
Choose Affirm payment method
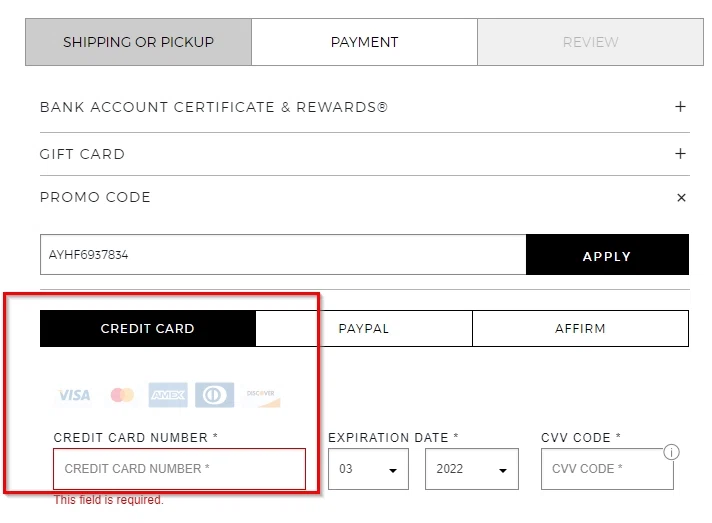click(580, 328)
